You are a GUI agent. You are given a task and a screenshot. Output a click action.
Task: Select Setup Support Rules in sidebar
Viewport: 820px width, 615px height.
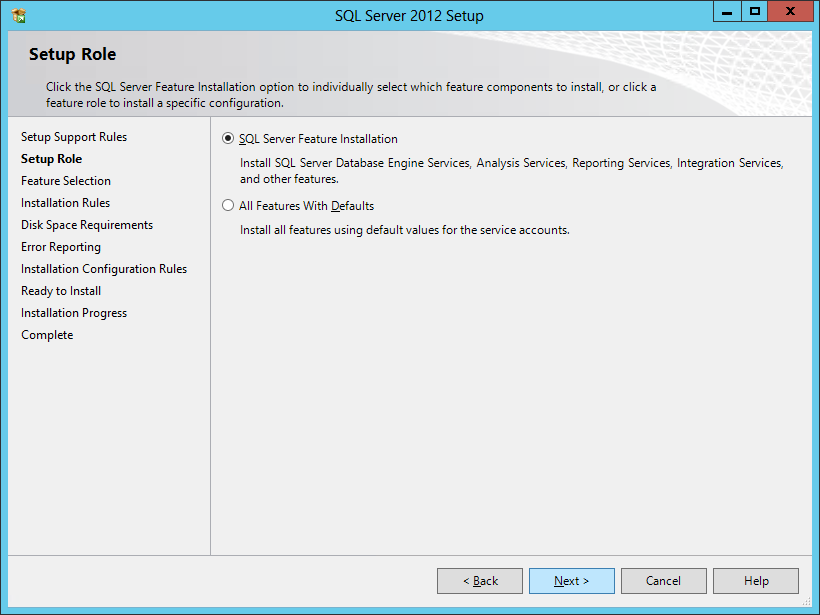[74, 136]
